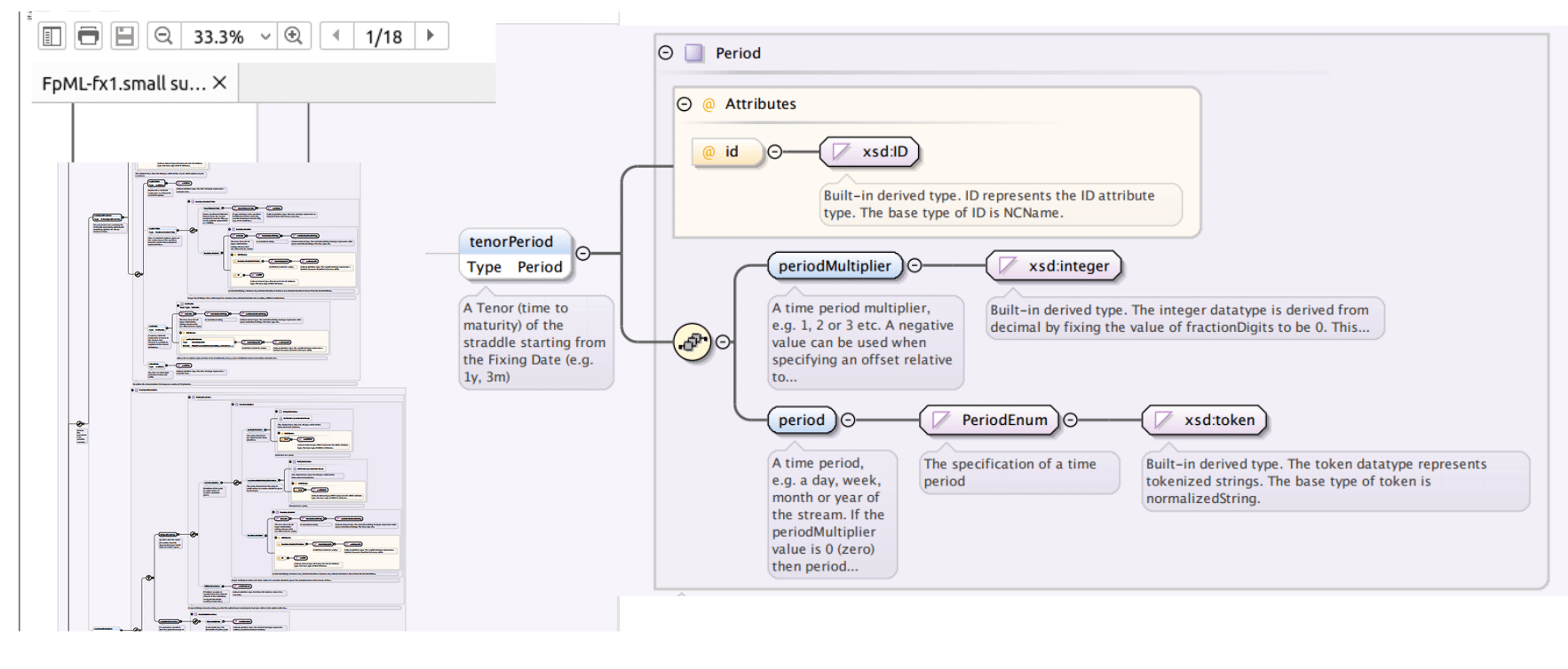Click the 1/18 page number field

[384, 36]
